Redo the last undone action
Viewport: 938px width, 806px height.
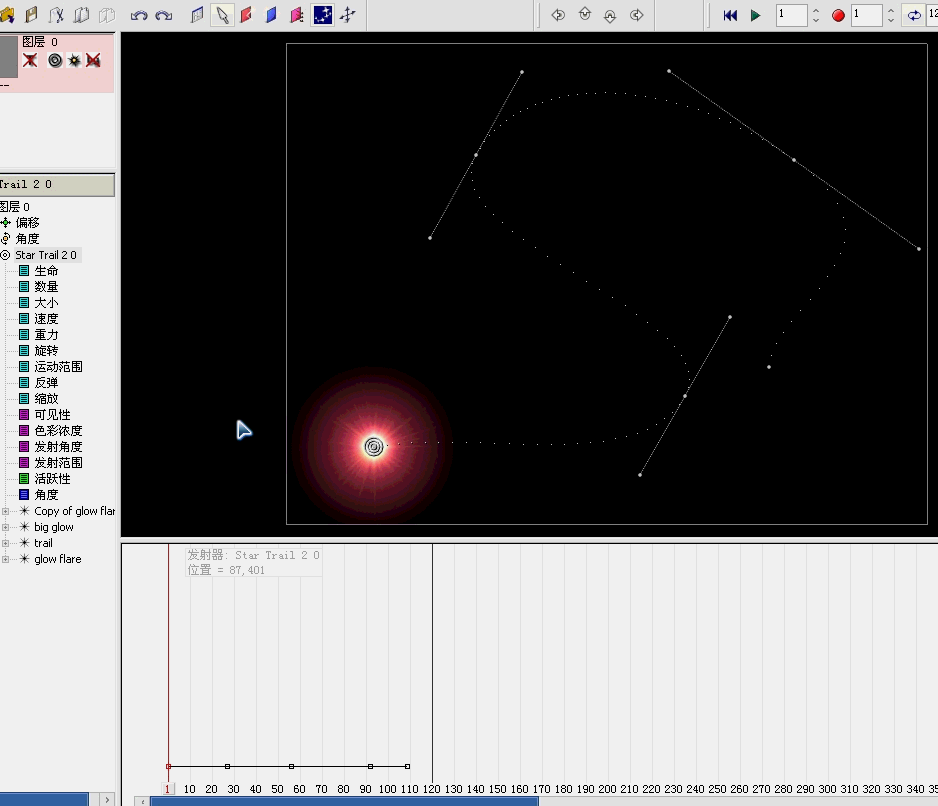coord(164,15)
